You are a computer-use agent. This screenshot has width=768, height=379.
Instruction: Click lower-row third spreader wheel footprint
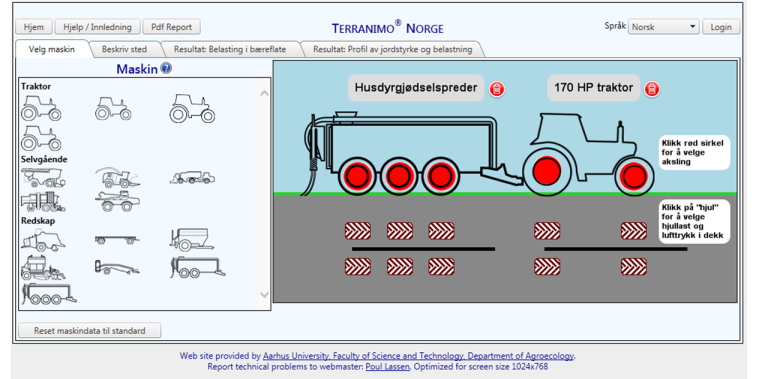click(441, 267)
